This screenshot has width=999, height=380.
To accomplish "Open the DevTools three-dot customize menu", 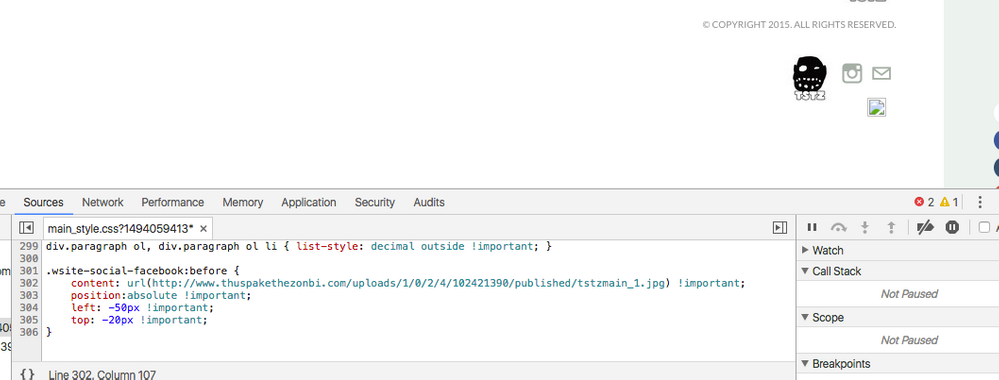I will point(980,202).
